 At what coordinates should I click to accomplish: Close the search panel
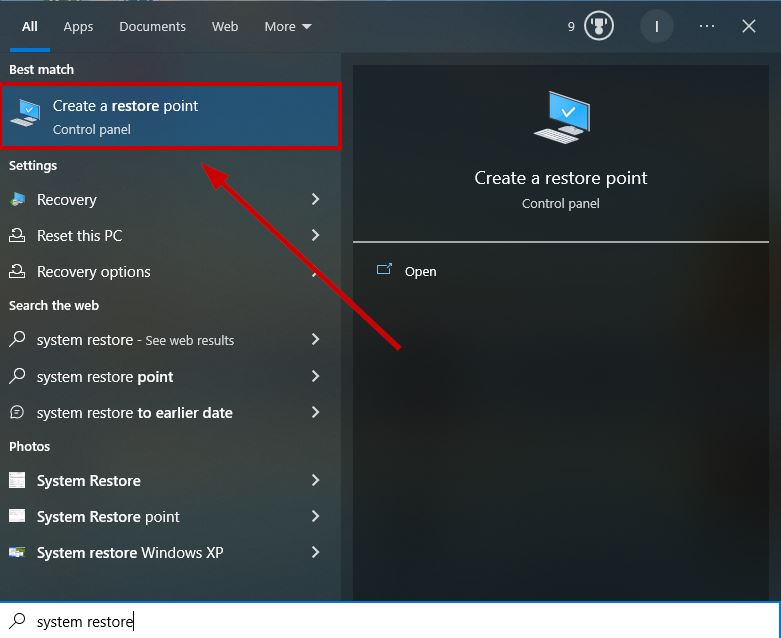pos(749,26)
